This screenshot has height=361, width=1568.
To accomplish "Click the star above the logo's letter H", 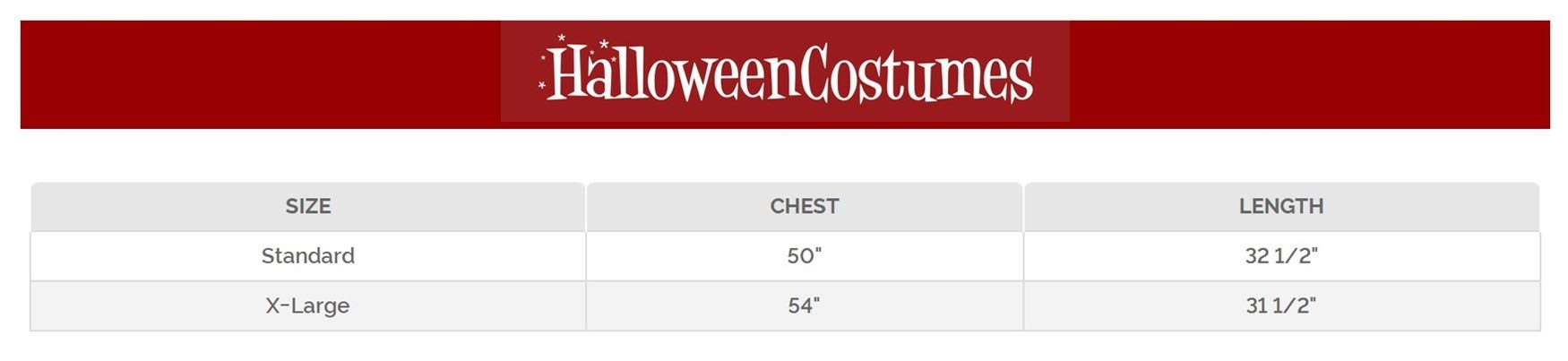I will pyautogui.click(x=562, y=39).
